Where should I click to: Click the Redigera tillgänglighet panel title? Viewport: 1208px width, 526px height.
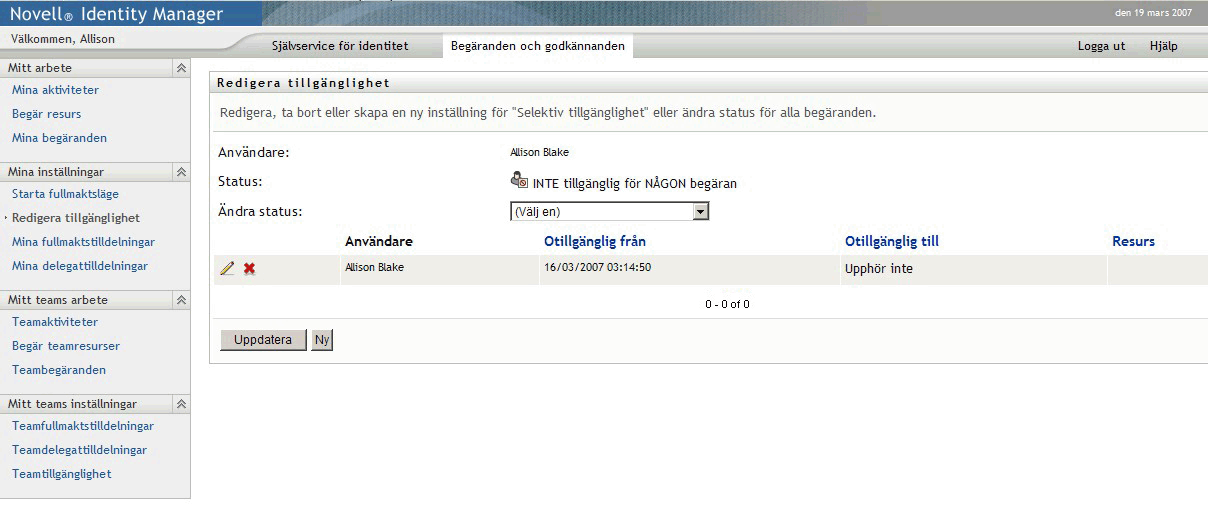coord(303,83)
